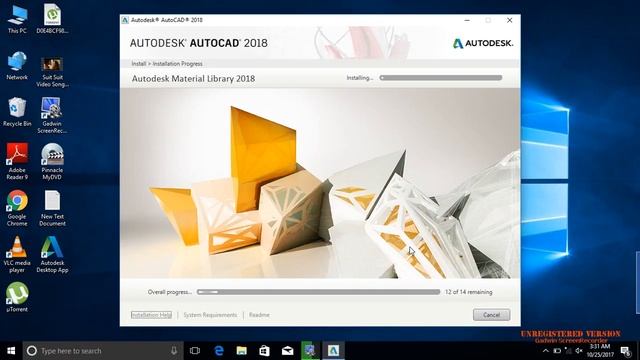Open the Recycle Bin
The width and height of the screenshot is (640, 360).
tap(17, 112)
